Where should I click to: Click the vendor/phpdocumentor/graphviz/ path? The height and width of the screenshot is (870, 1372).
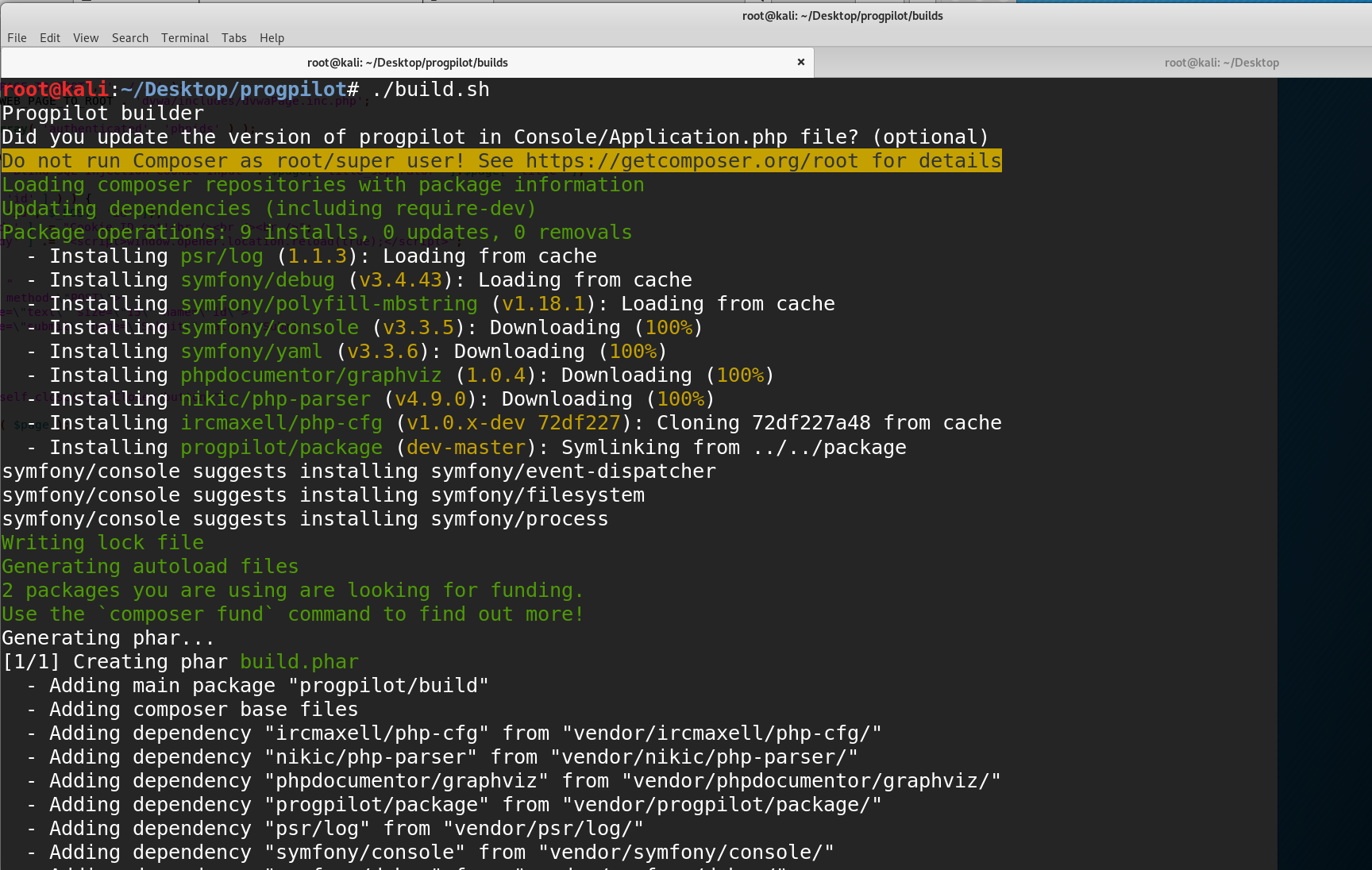point(811,781)
